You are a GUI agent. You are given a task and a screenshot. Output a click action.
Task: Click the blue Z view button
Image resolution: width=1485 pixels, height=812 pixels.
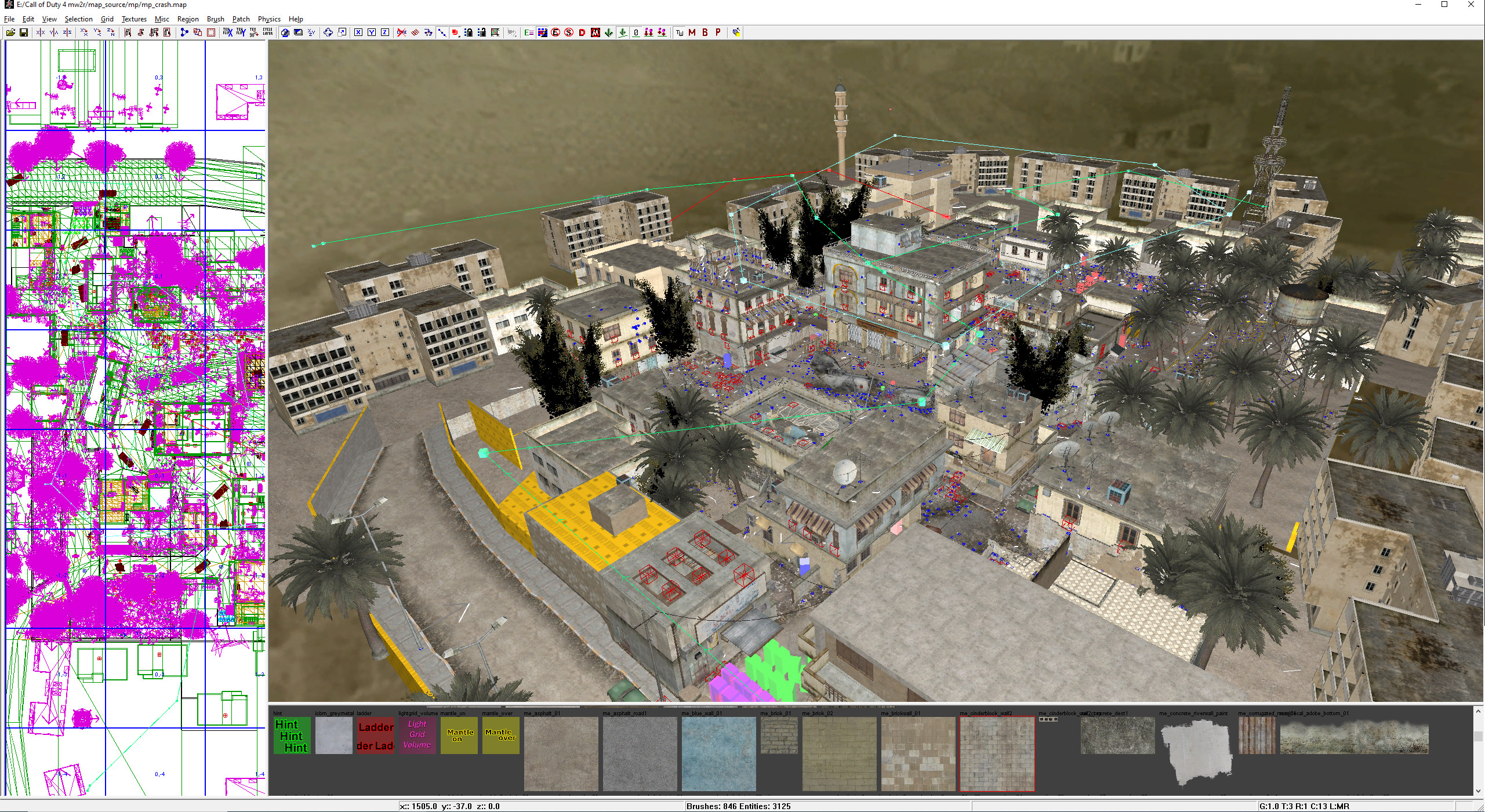point(385,32)
